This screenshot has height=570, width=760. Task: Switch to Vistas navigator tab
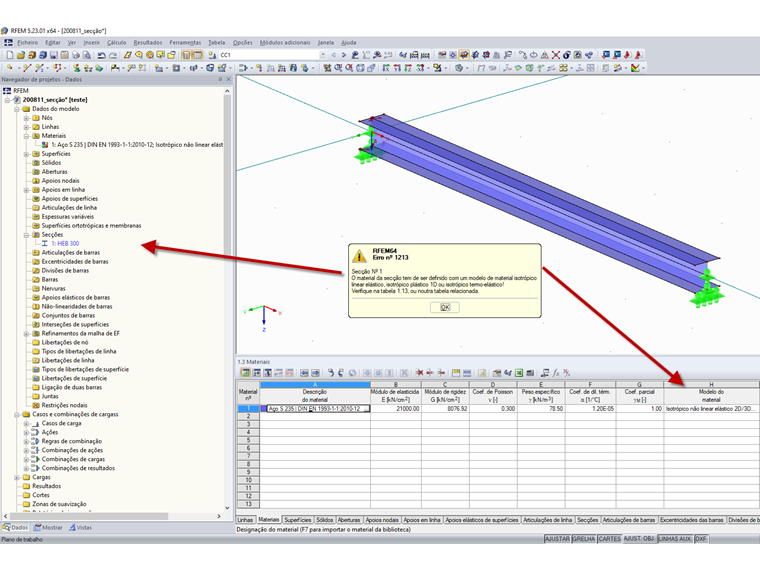click(x=80, y=527)
